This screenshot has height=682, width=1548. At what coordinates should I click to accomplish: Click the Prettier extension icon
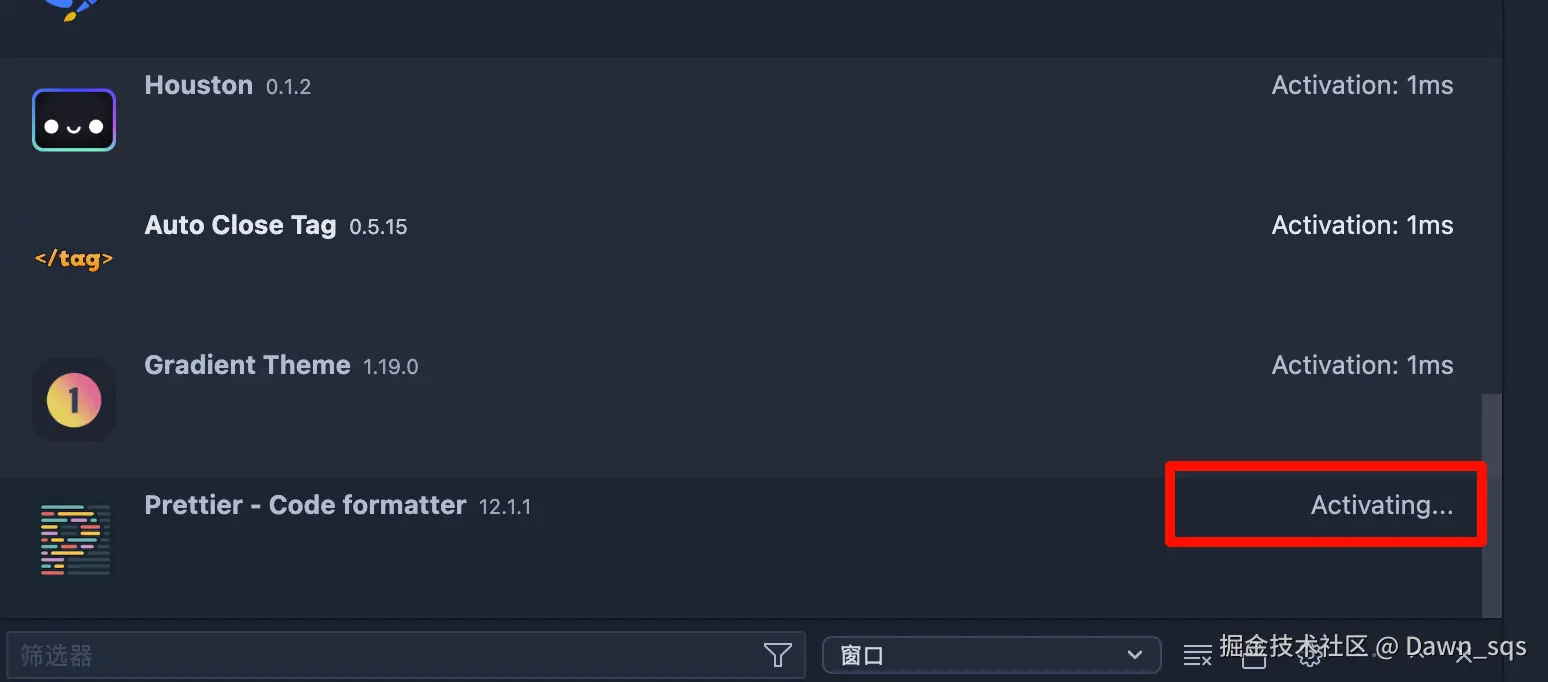(x=74, y=540)
